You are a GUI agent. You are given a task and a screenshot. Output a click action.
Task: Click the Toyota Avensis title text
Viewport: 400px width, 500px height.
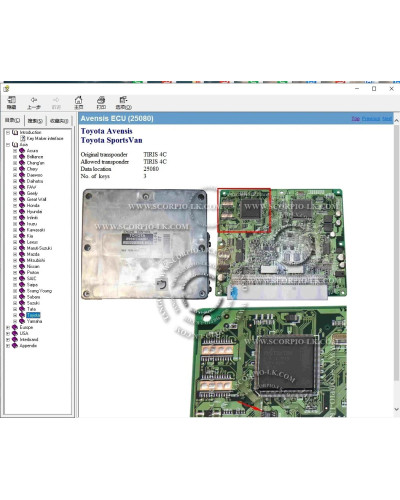[106, 131]
